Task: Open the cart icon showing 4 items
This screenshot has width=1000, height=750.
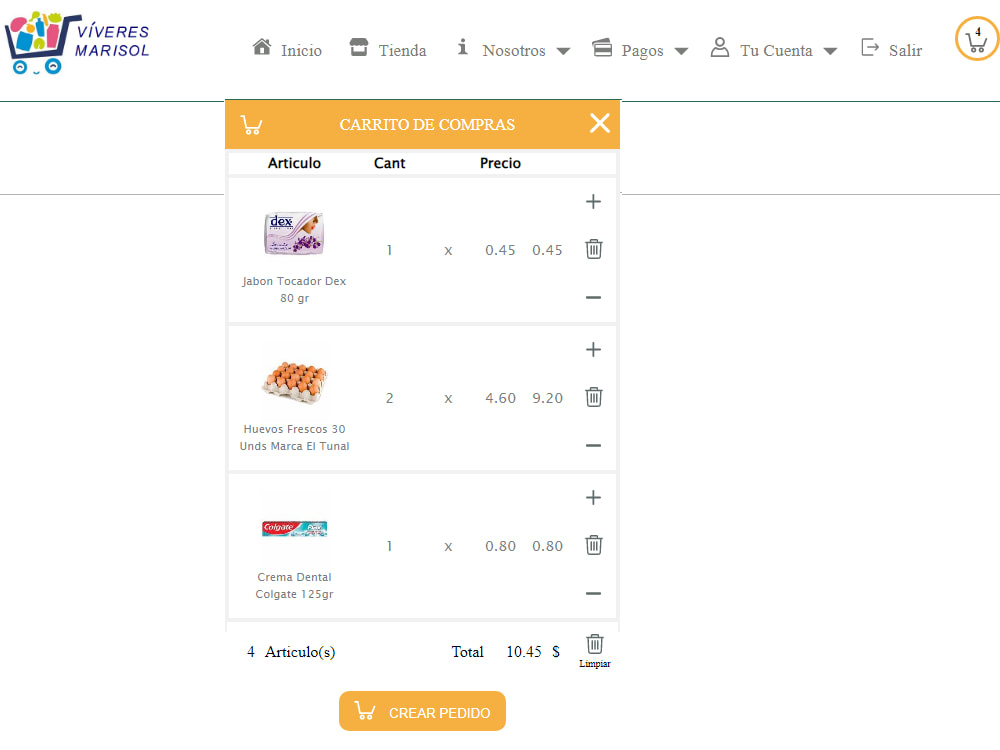Action: 976,39
